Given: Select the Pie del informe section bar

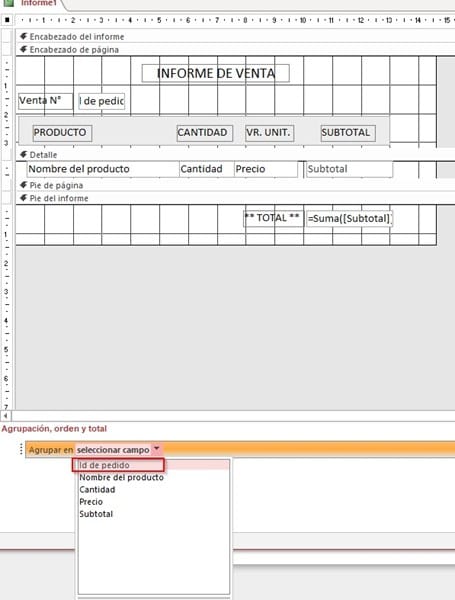Looking at the screenshot, I should click(235, 198).
